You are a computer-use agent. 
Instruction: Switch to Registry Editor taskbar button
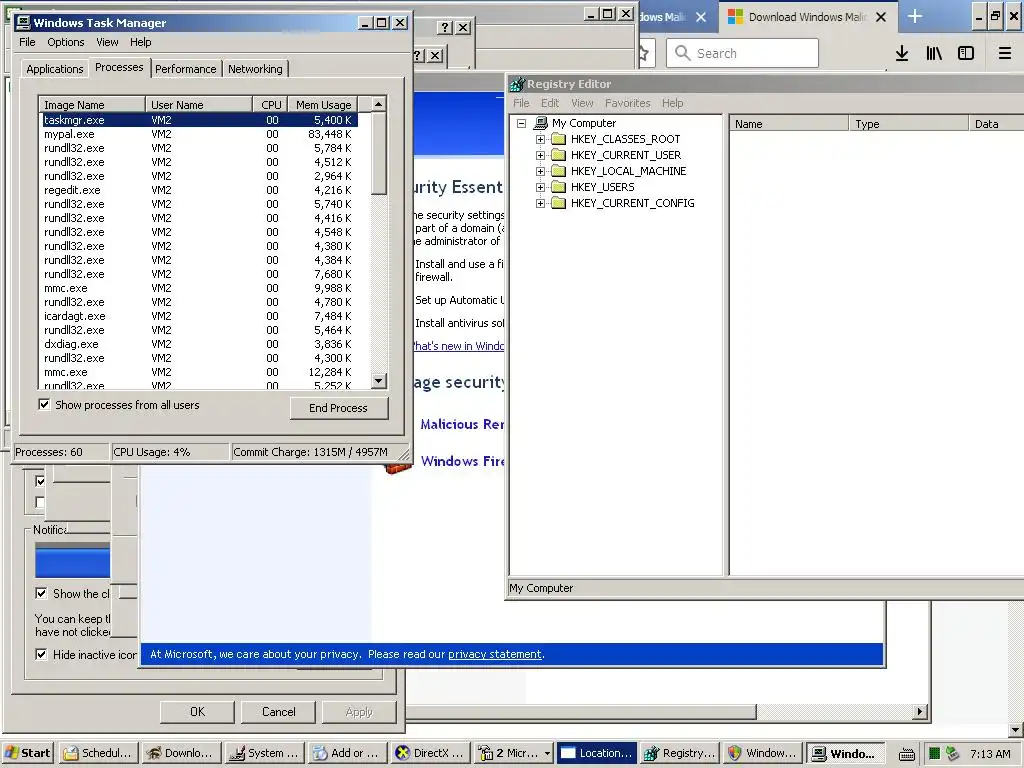(680, 753)
